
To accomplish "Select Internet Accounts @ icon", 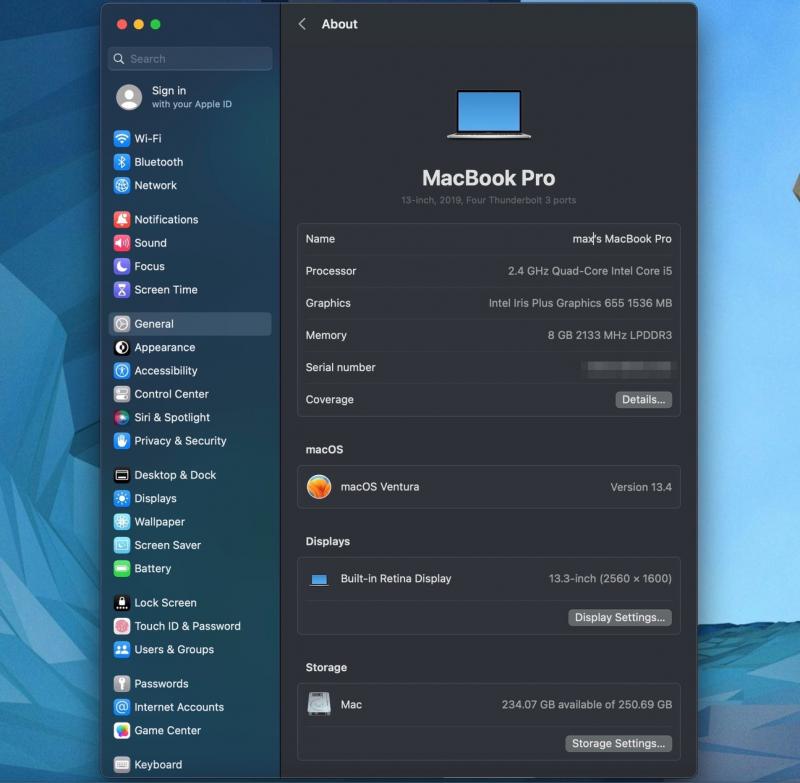I will pyautogui.click(x=121, y=707).
